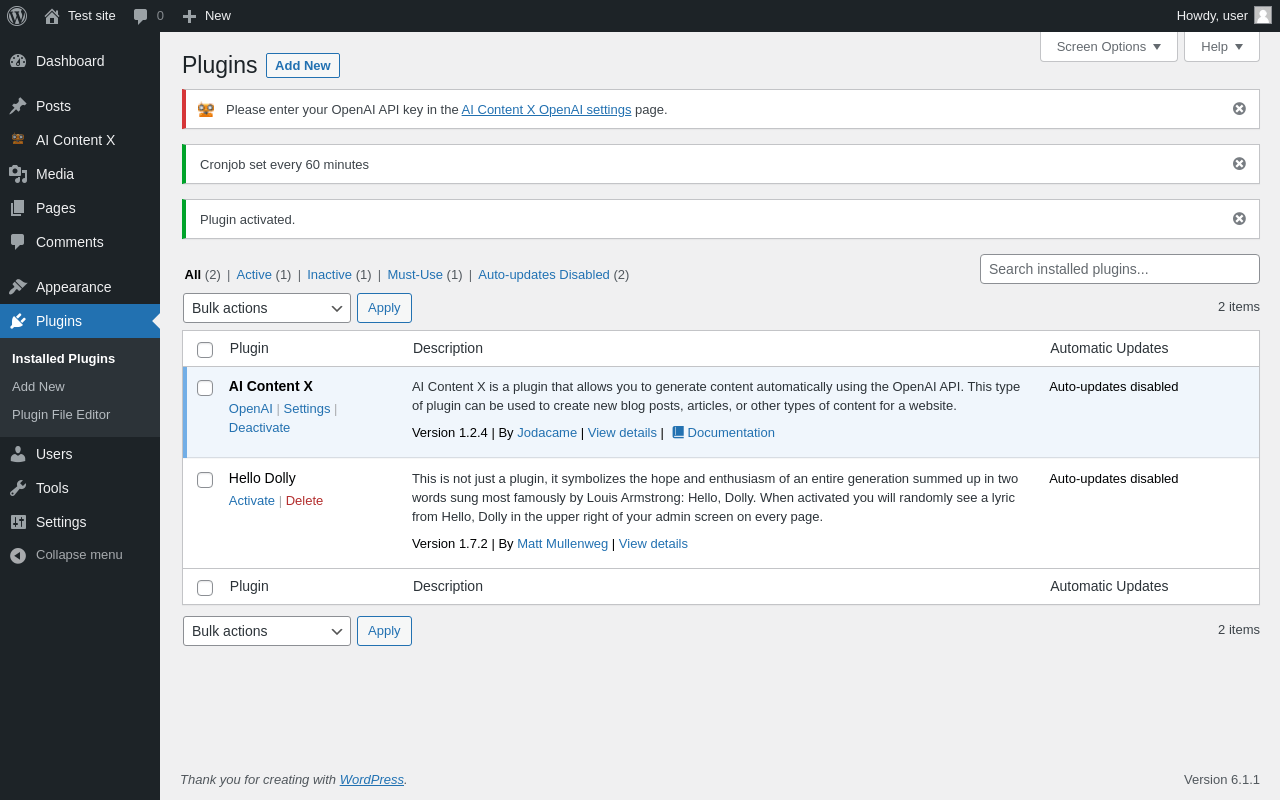Screen dimensions: 1280x800
Task: Expand the Help tab
Action: pyautogui.click(x=1221, y=46)
